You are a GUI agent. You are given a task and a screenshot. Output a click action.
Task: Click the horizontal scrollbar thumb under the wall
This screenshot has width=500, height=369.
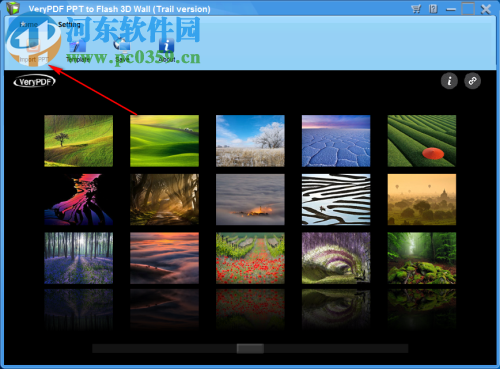(x=250, y=349)
